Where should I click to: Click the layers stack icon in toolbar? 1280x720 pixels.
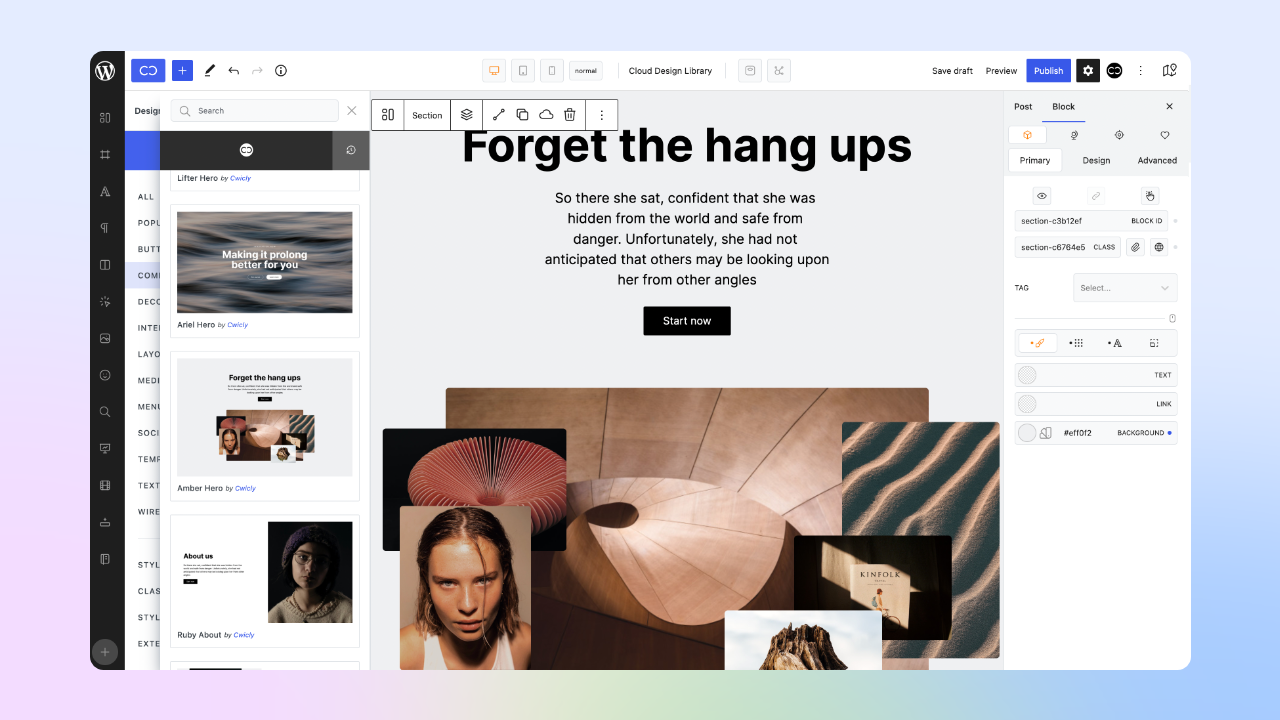(x=467, y=115)
